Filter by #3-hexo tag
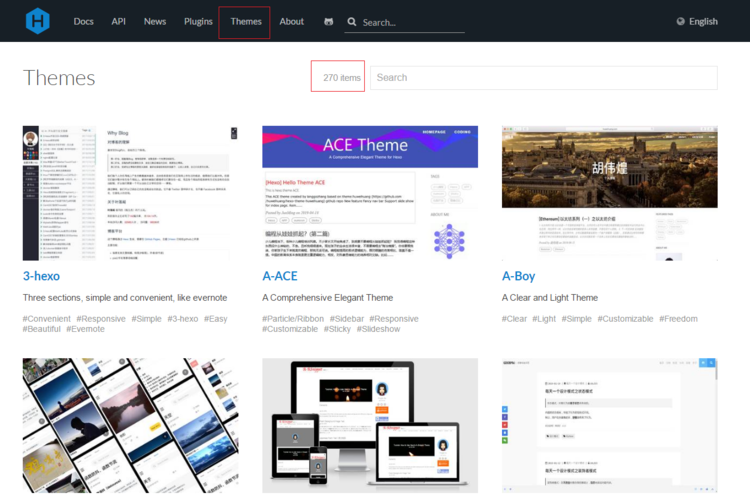This screenshot has height=502, width=750. 182,319
